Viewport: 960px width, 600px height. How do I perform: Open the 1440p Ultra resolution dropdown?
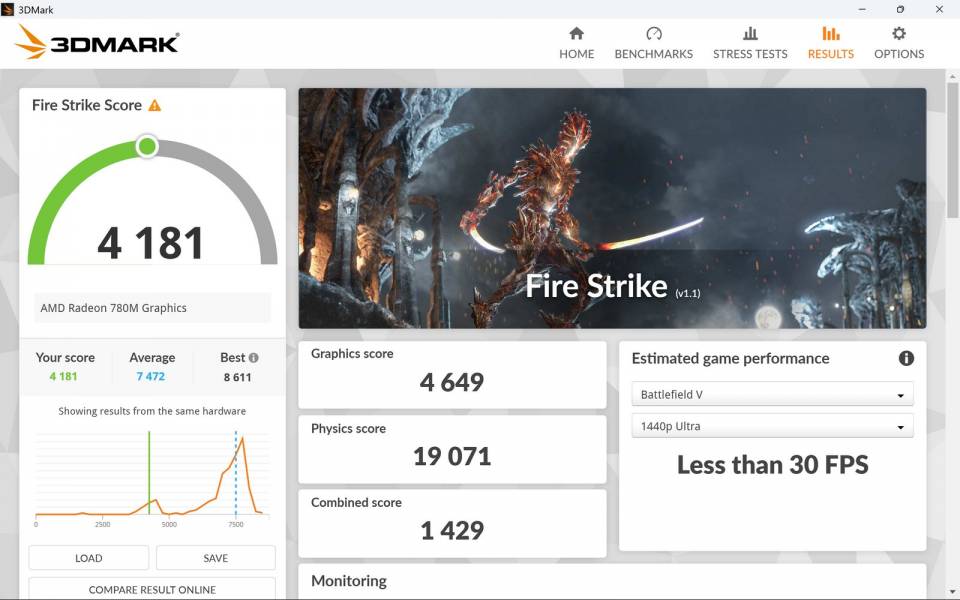click(x=772, y=426)
